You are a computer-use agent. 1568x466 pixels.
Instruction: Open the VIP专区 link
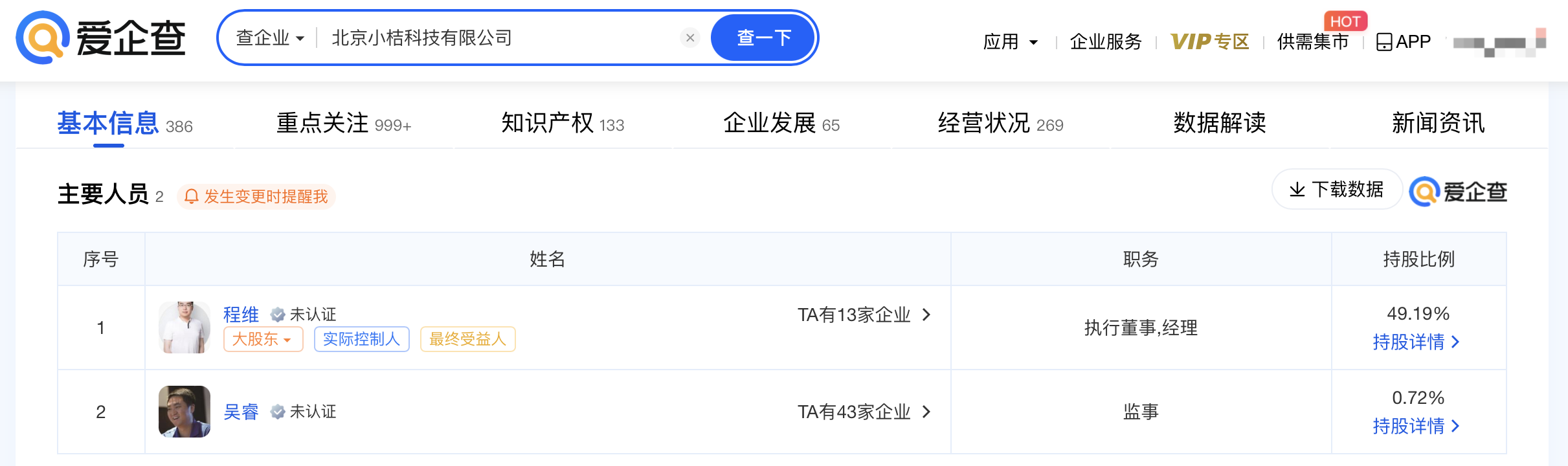pyautogui.click(x=1209, y=42)
